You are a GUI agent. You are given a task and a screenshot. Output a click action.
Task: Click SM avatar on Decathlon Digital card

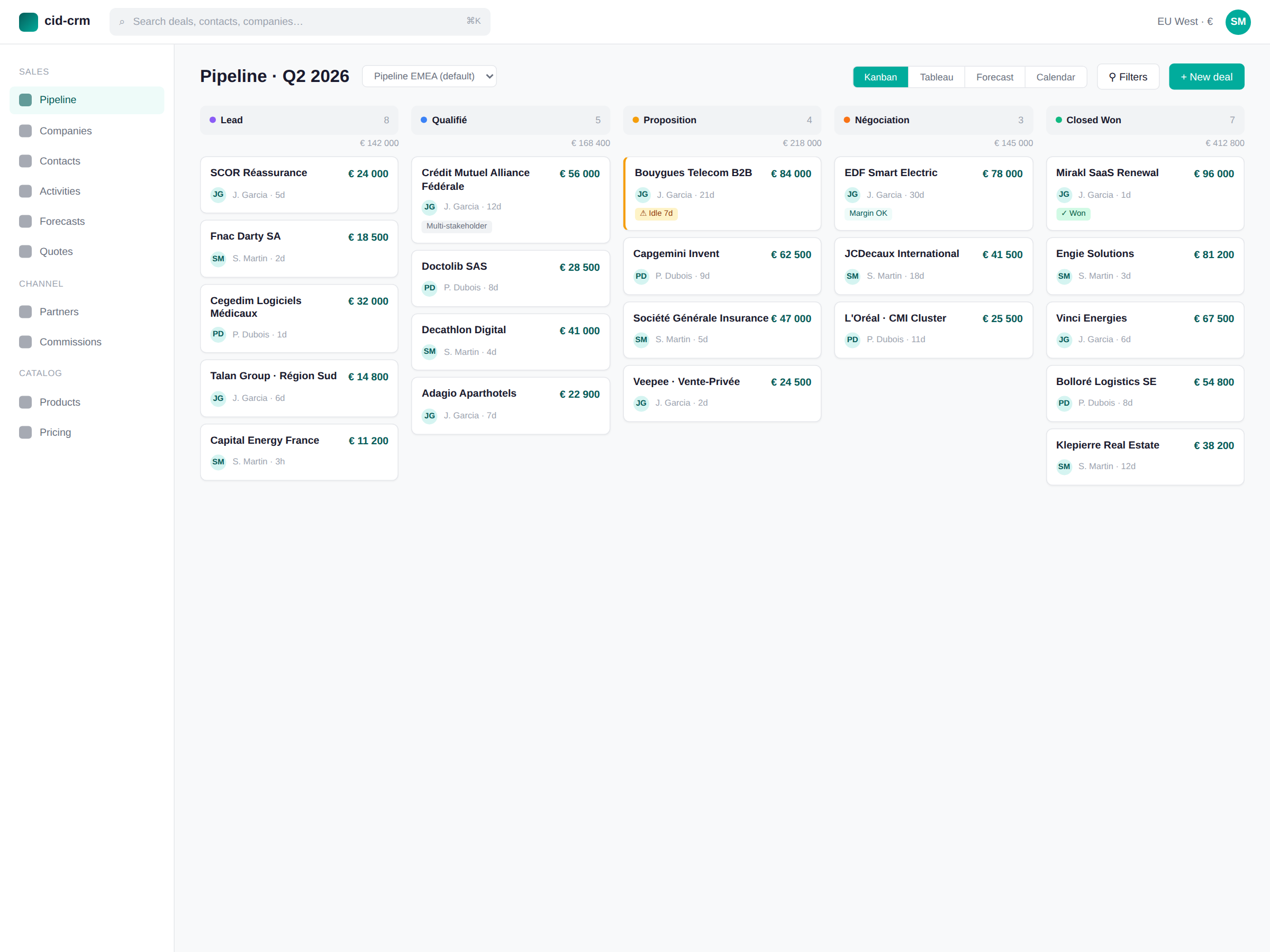(430, 352)
